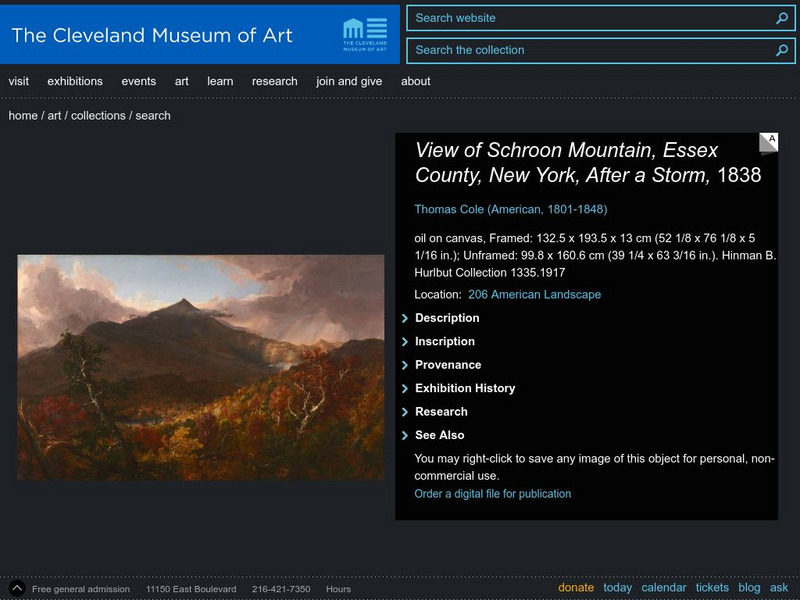
Task: Click Order a digital file for publication
Action: pyautogui.click(x=493, y=494)
